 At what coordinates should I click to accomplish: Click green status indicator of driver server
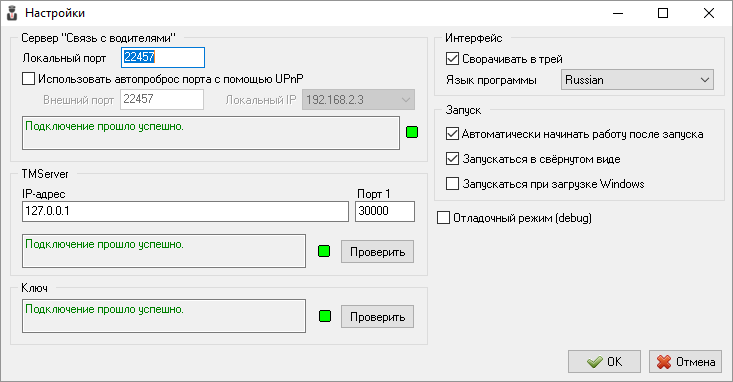(412, 132)
